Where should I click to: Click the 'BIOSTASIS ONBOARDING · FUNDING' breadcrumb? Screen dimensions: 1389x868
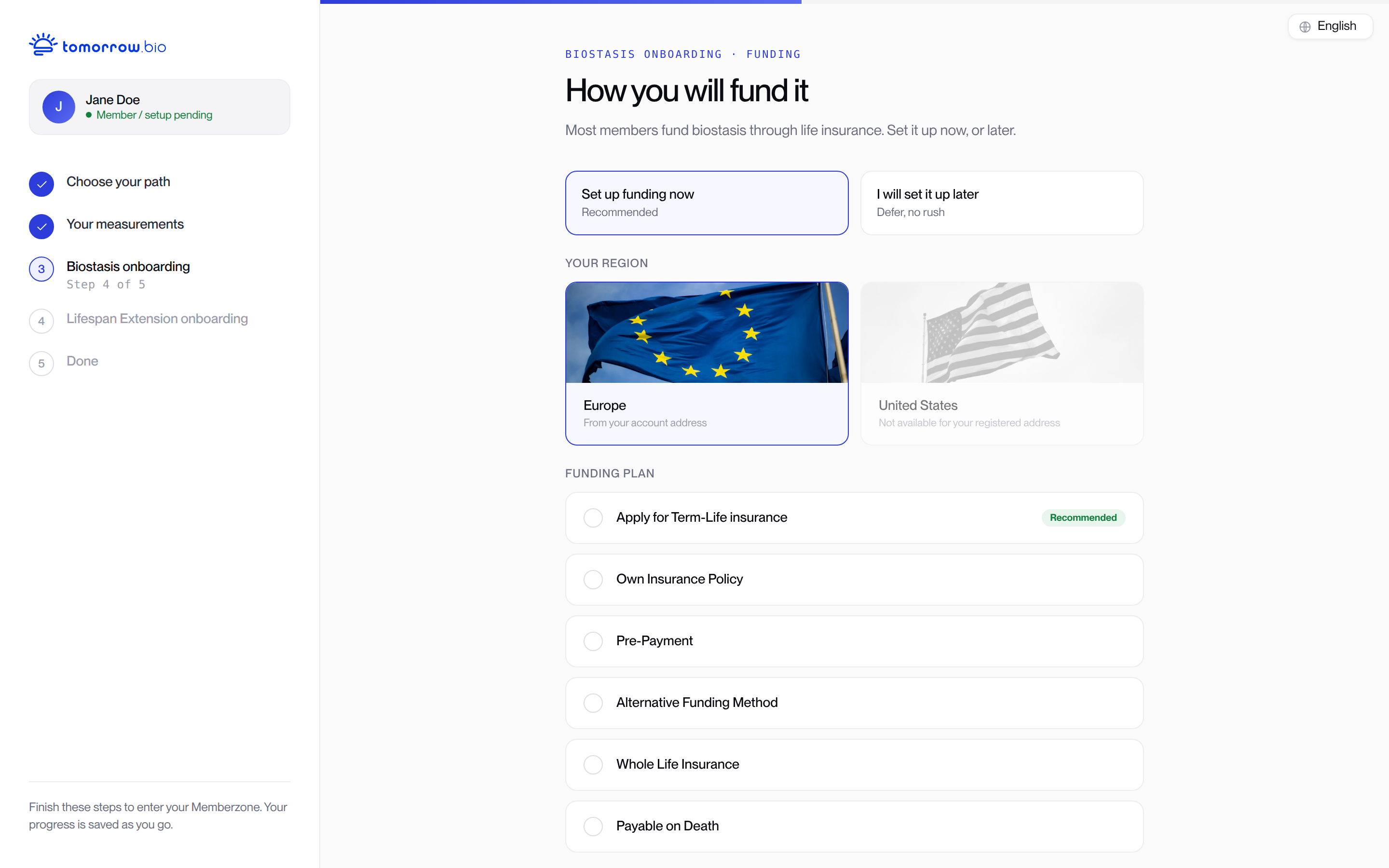click(683, 54)
